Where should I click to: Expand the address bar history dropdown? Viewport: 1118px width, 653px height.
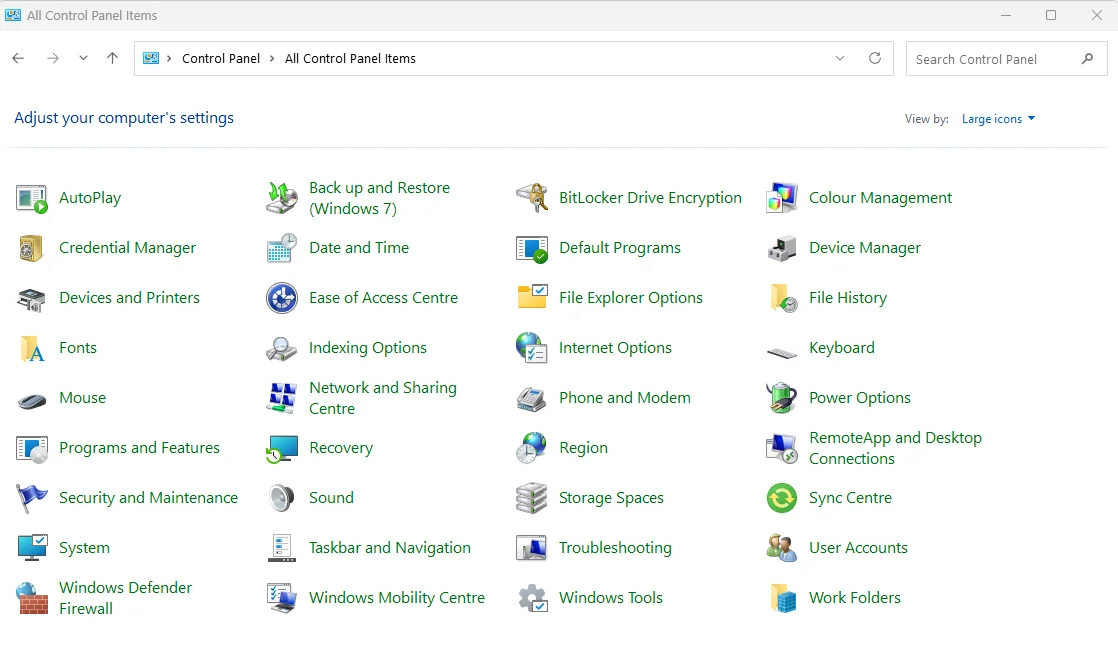pyautogui.click(x=840, y=58)
